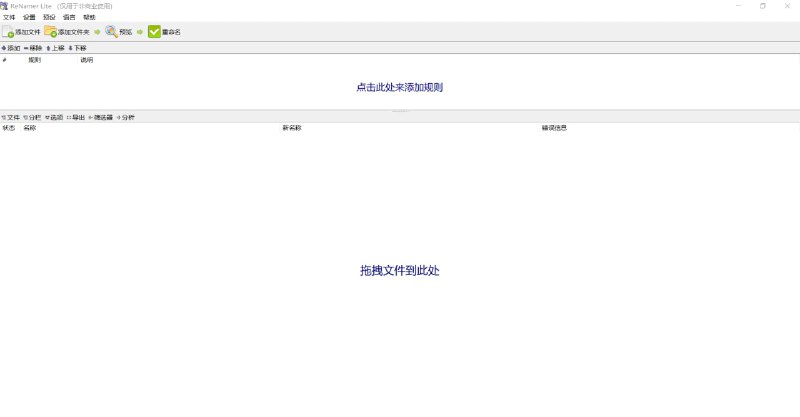Click the 添加文件 (Add Files) toolbar icon

pos(8,32)
